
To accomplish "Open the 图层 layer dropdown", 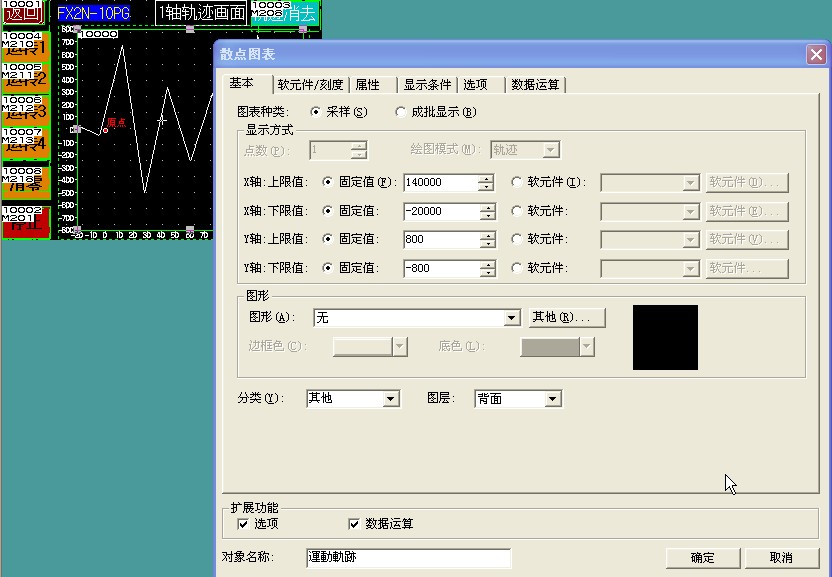I will click(552, 399).
